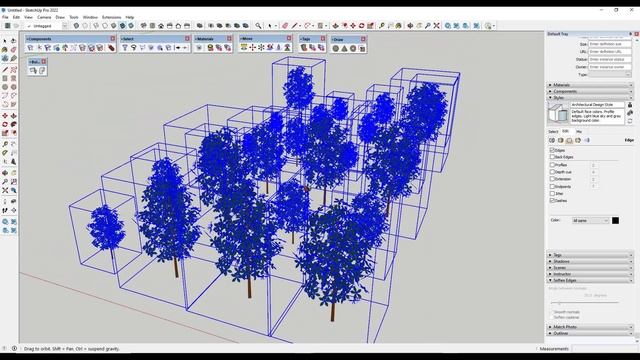The height and width of the screenshot is (360, 640).
Task: Close the Draw floating toolbar
Action: pos(363,40)
